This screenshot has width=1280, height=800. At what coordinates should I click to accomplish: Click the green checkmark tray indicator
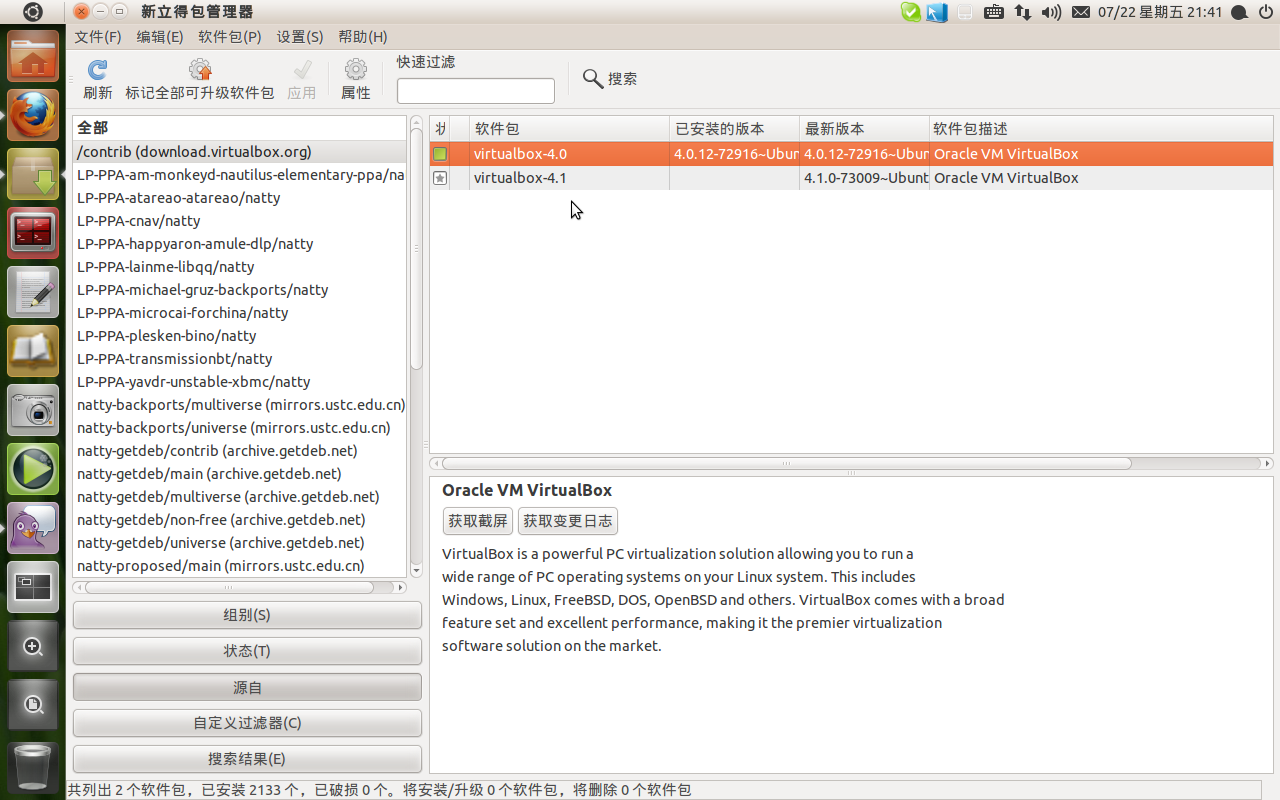910,12
